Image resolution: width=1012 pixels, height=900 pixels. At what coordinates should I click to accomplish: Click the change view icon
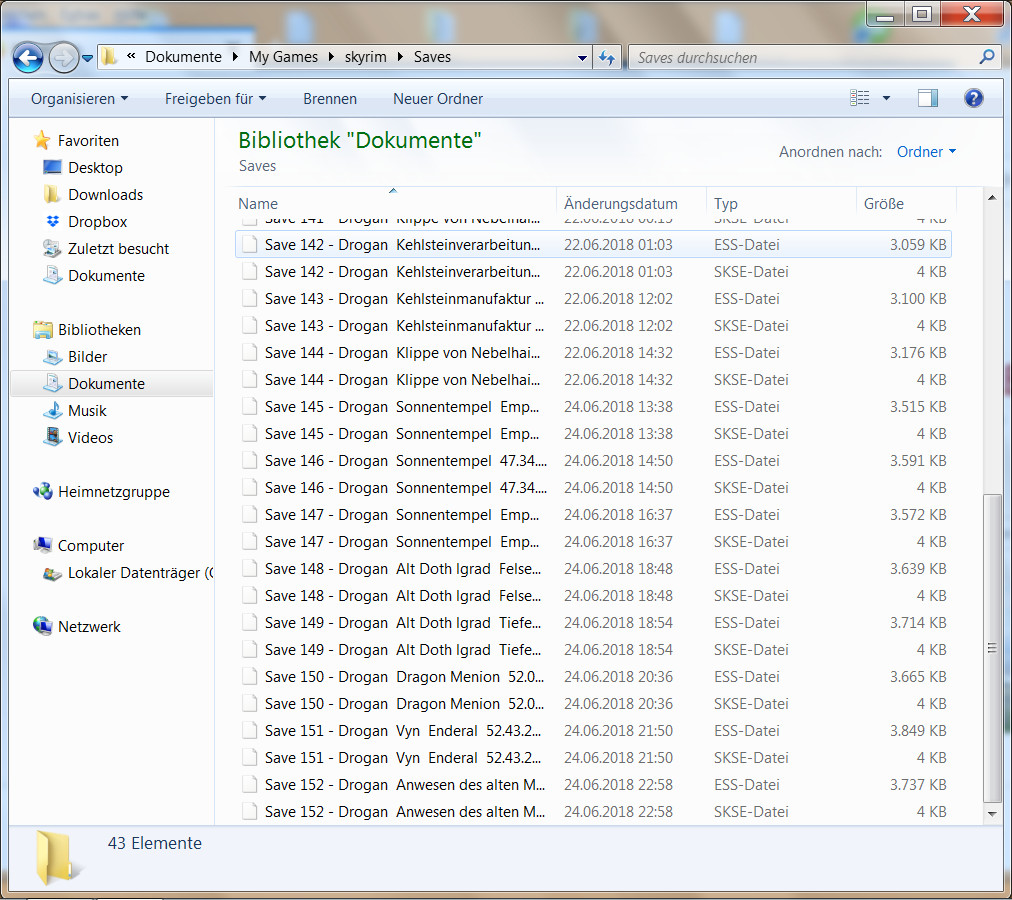(x=860, y=98)
